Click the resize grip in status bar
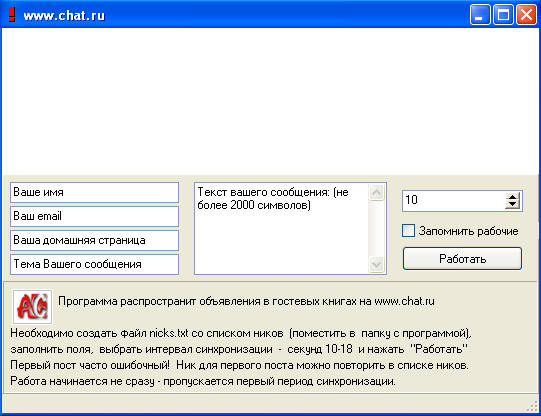541x416 pixels. pos(533,406)
